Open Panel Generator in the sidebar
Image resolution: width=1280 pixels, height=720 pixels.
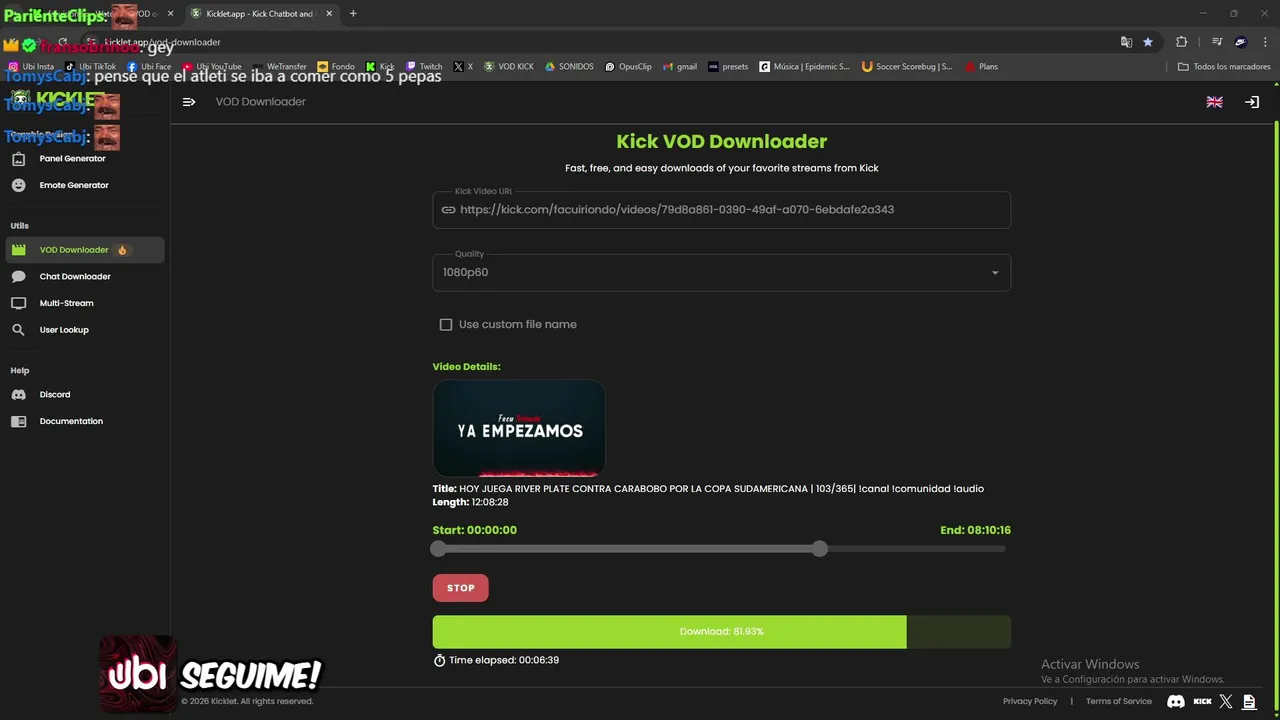85,158
